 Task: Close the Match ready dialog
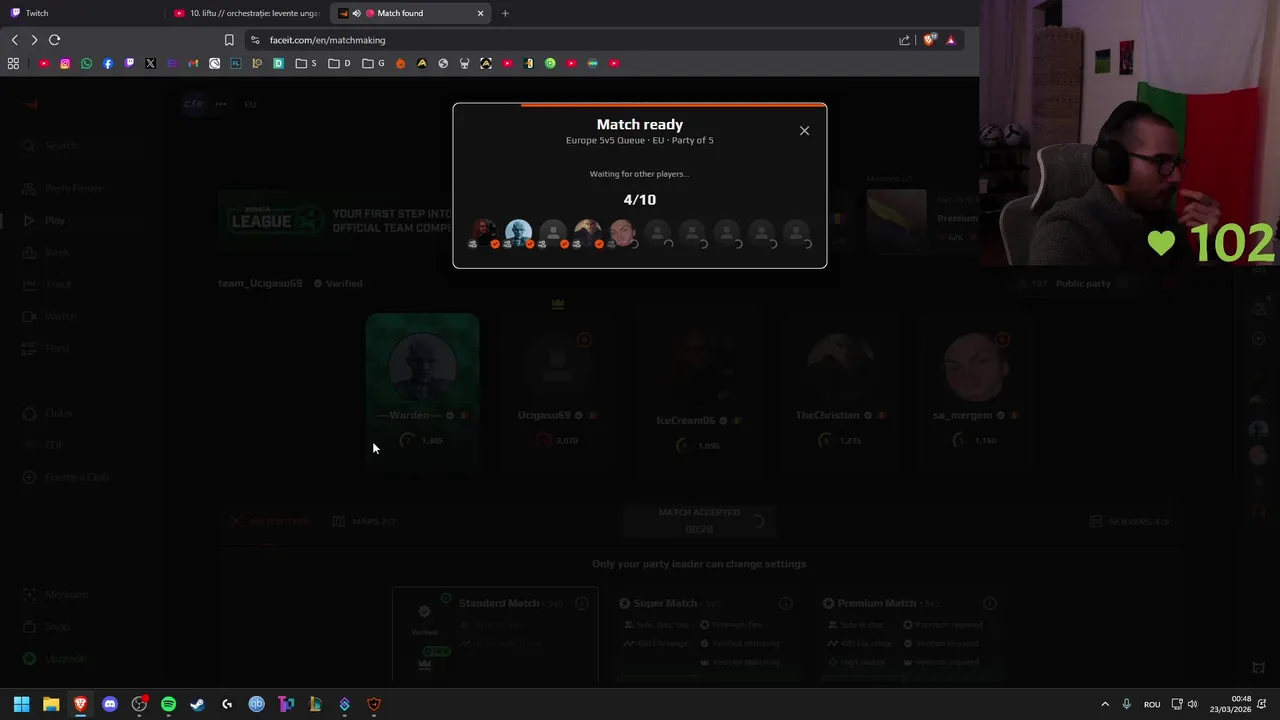804,131
